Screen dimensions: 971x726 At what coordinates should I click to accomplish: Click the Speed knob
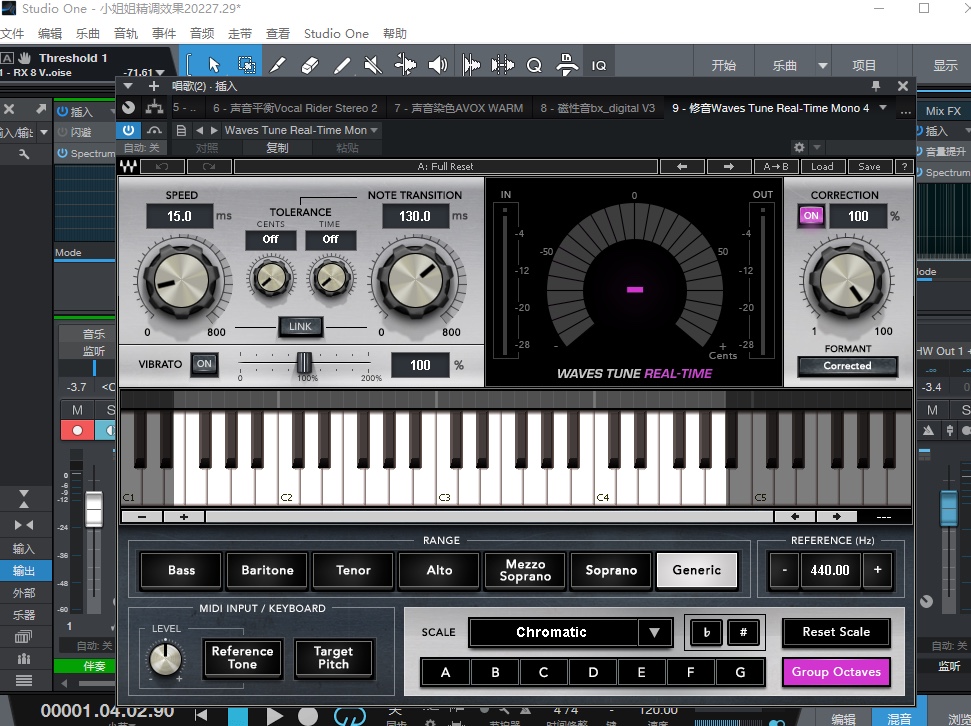181,282
